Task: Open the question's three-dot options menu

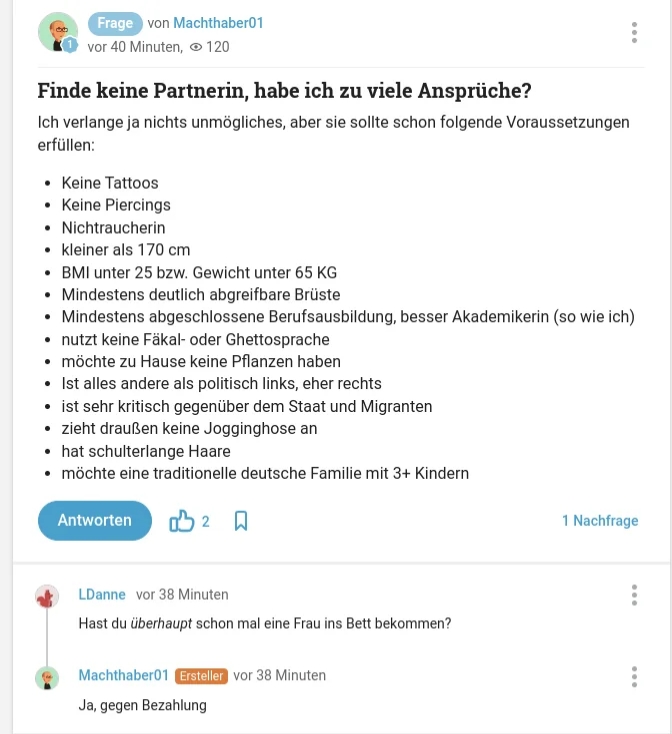Action: click(634, 32)
